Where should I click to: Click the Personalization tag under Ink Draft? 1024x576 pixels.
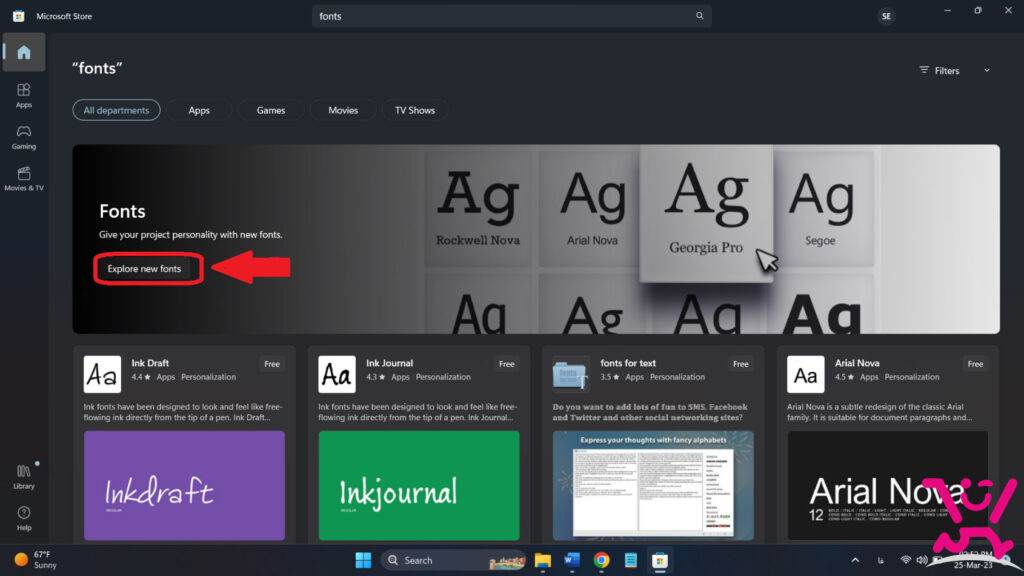click(x=208, y=377)
